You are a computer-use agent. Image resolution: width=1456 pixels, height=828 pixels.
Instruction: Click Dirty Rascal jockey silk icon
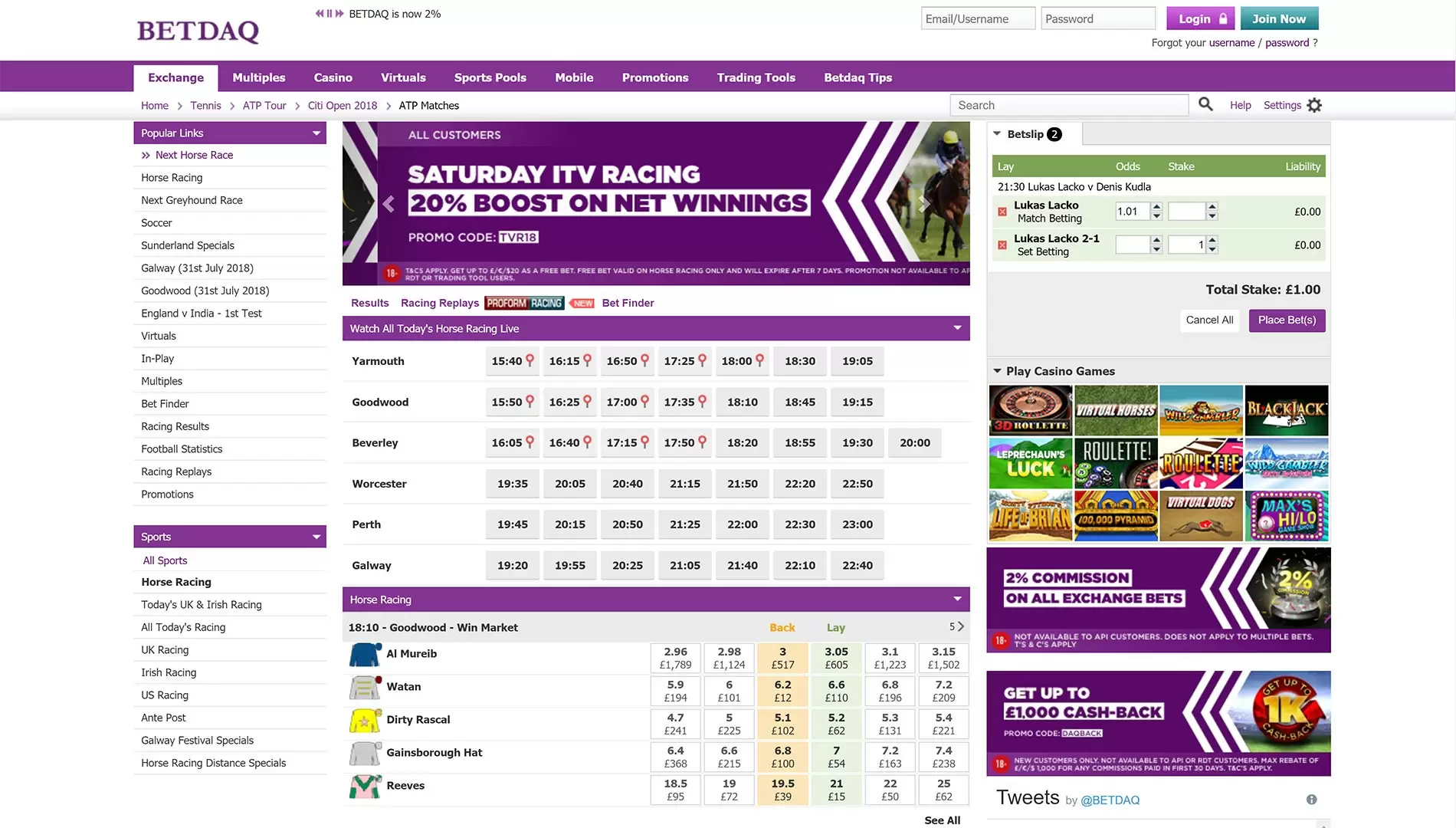pyautogui.click(x=365, y=721)
